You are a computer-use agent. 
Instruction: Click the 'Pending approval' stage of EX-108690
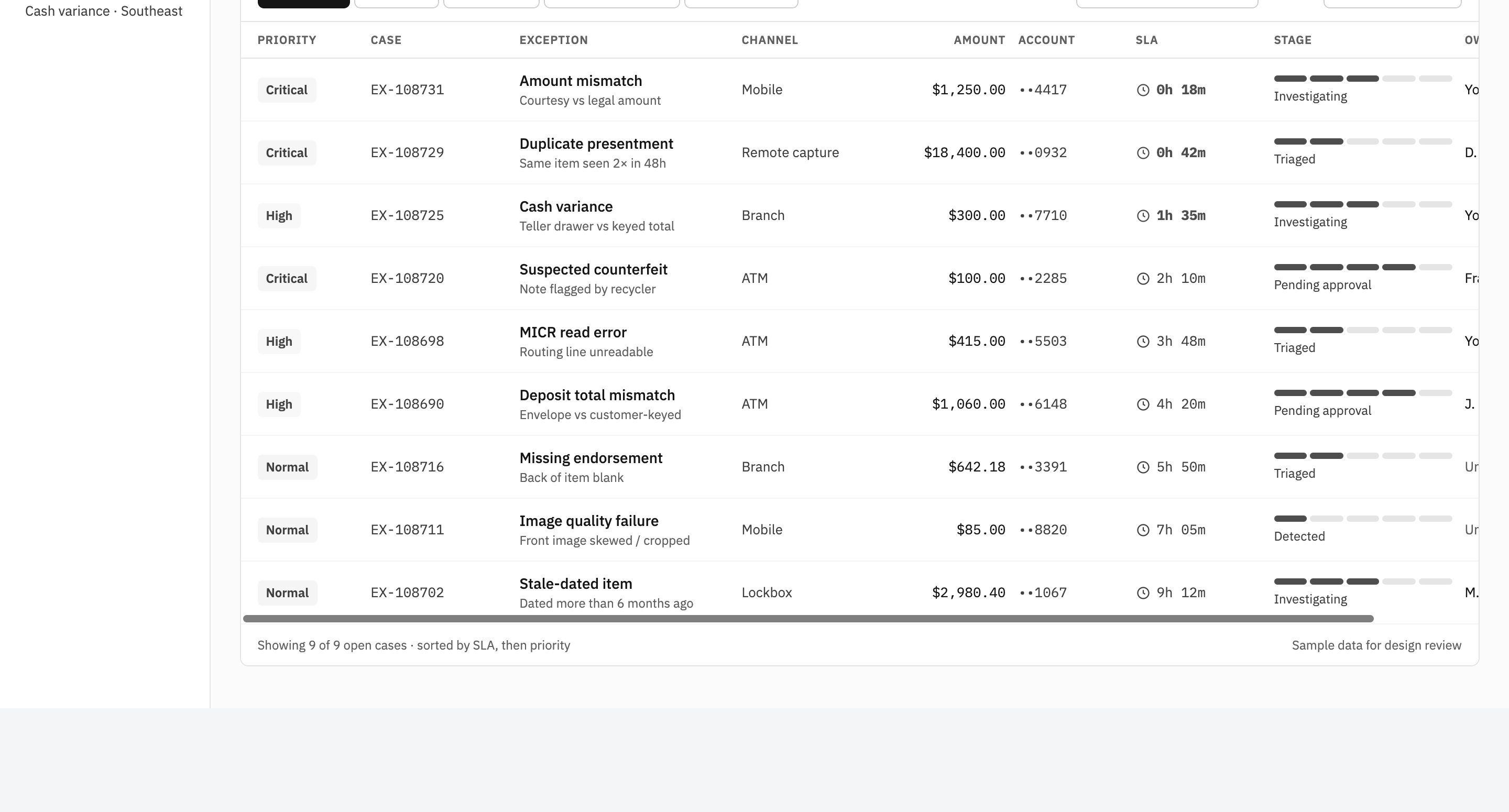coord(1322,411)
